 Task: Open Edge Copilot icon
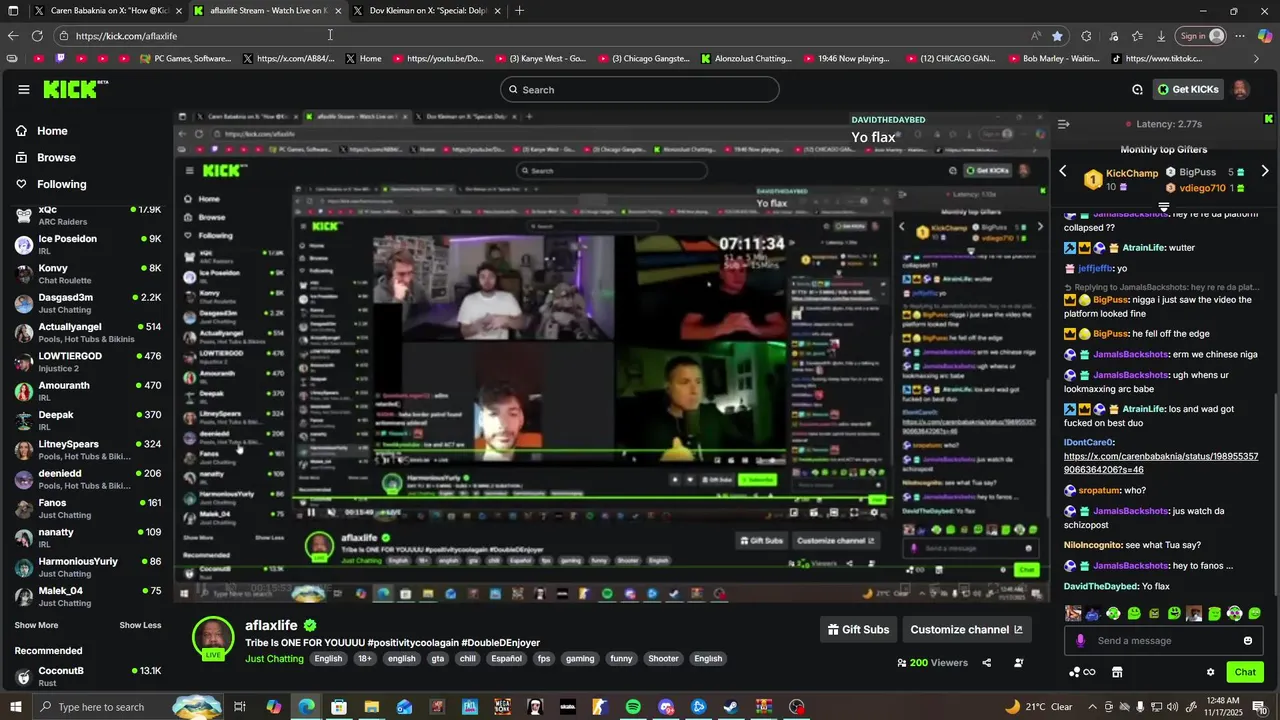(x=1265, y=36)
